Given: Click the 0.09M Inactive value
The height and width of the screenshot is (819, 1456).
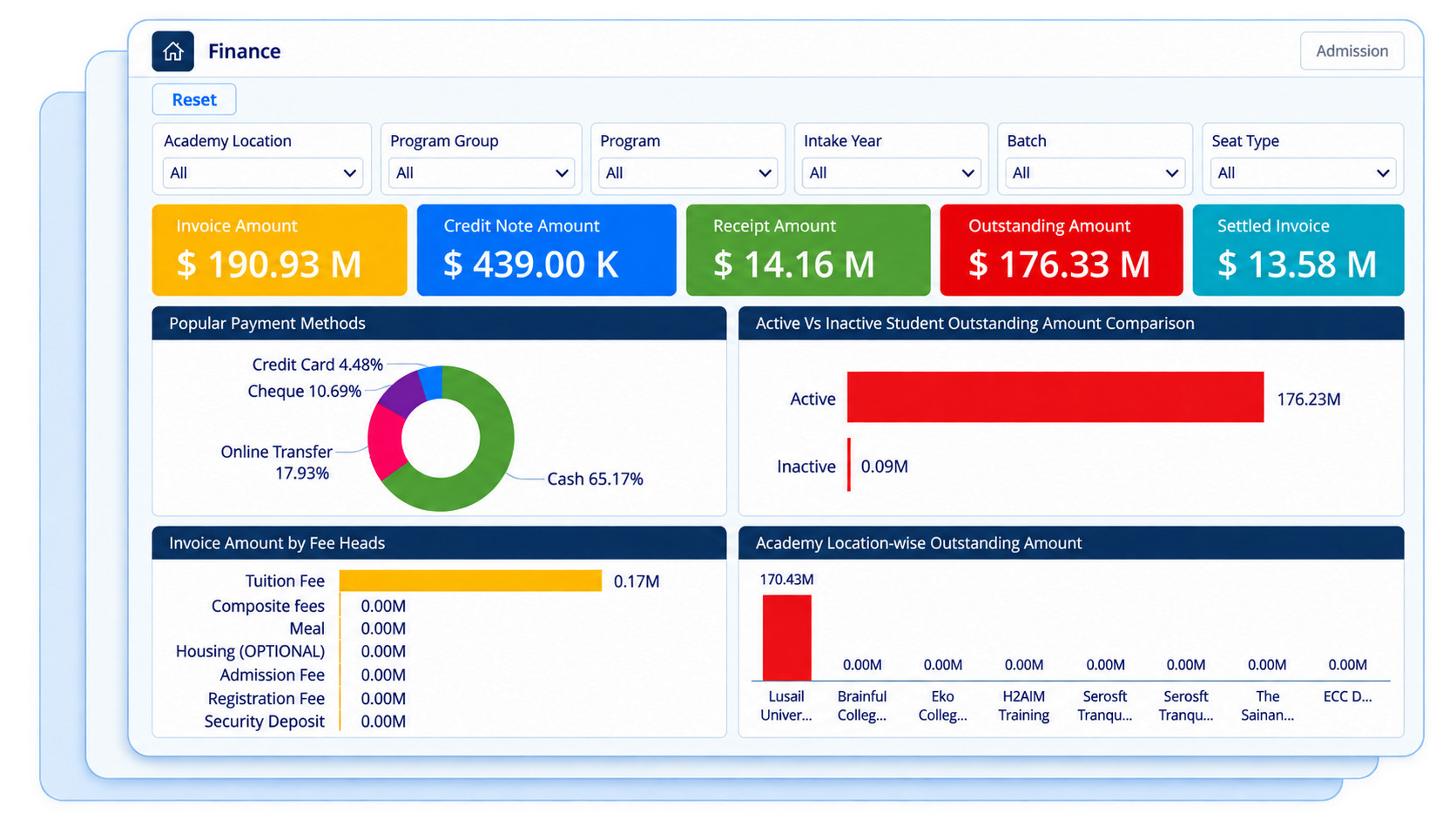Looking at the screenshot, I should pos(884,467).
